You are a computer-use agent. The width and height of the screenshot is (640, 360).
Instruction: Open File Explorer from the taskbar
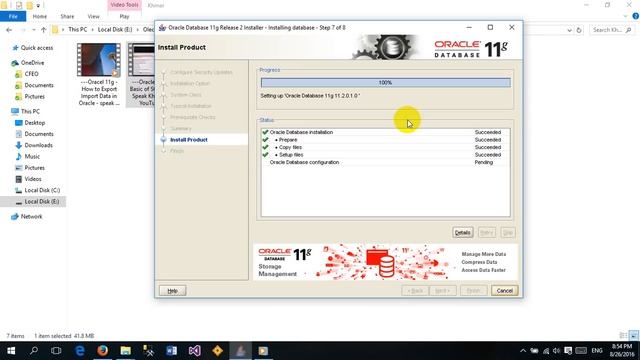[x=125, y=351]
